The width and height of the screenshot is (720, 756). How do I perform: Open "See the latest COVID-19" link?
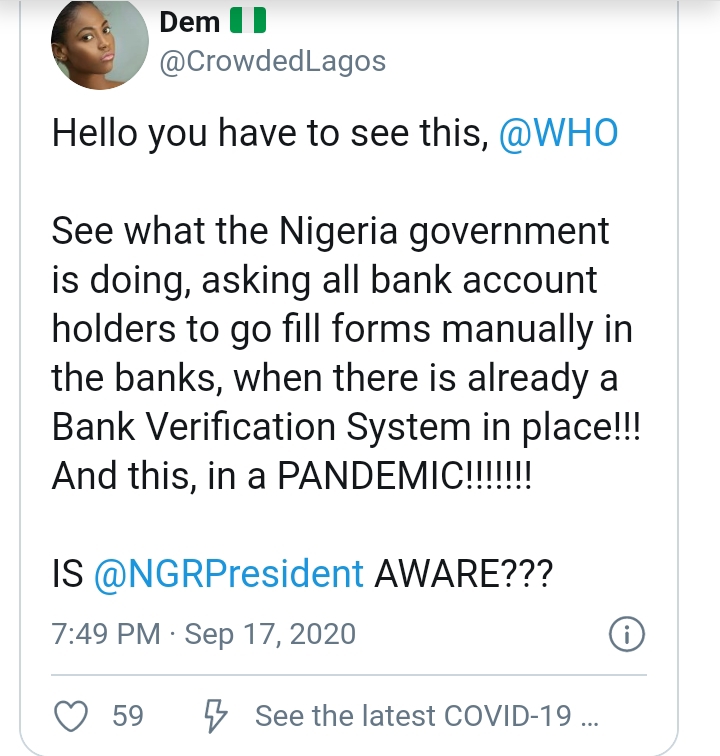[x=427, y=716]
